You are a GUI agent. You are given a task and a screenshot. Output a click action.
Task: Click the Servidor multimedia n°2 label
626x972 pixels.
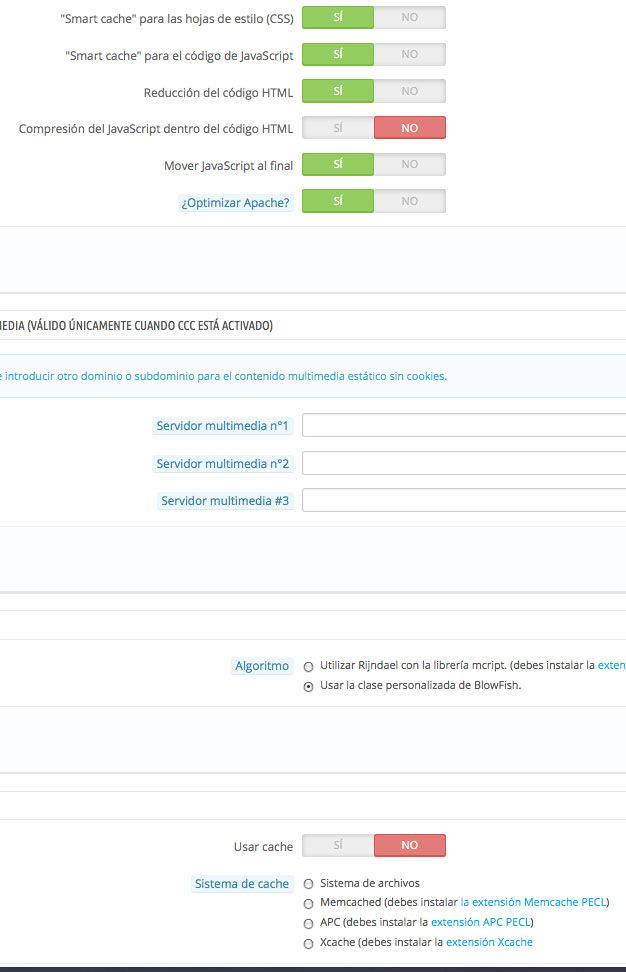tap(223, 464)
